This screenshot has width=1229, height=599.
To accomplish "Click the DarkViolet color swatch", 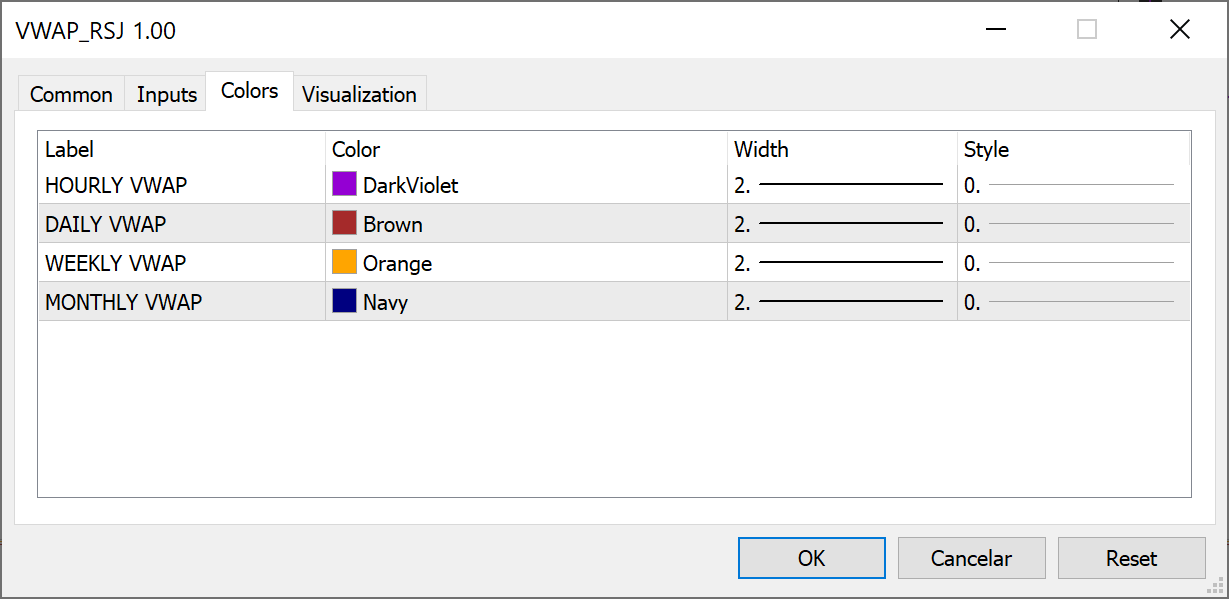I will click(x=344, y=184).
